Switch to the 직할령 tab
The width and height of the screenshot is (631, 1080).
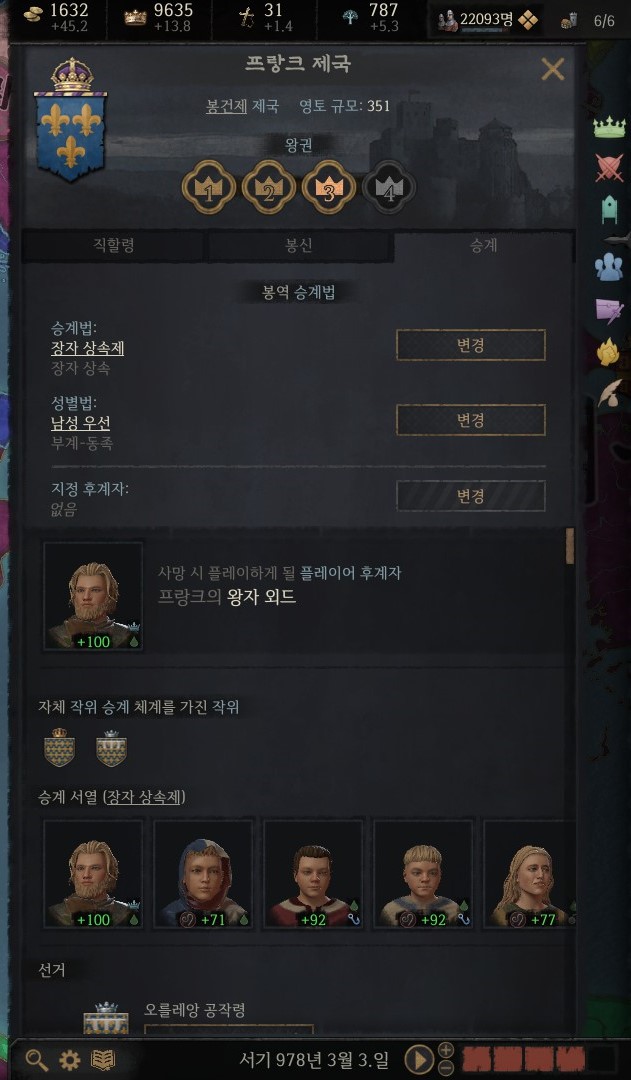tap(114, 246)
